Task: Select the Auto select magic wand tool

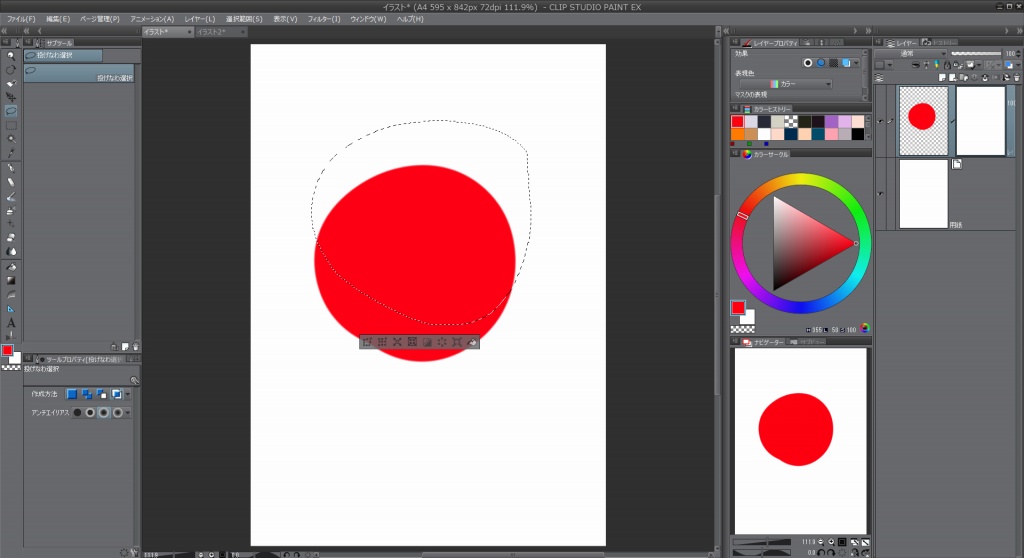Action: coord(10,138)
